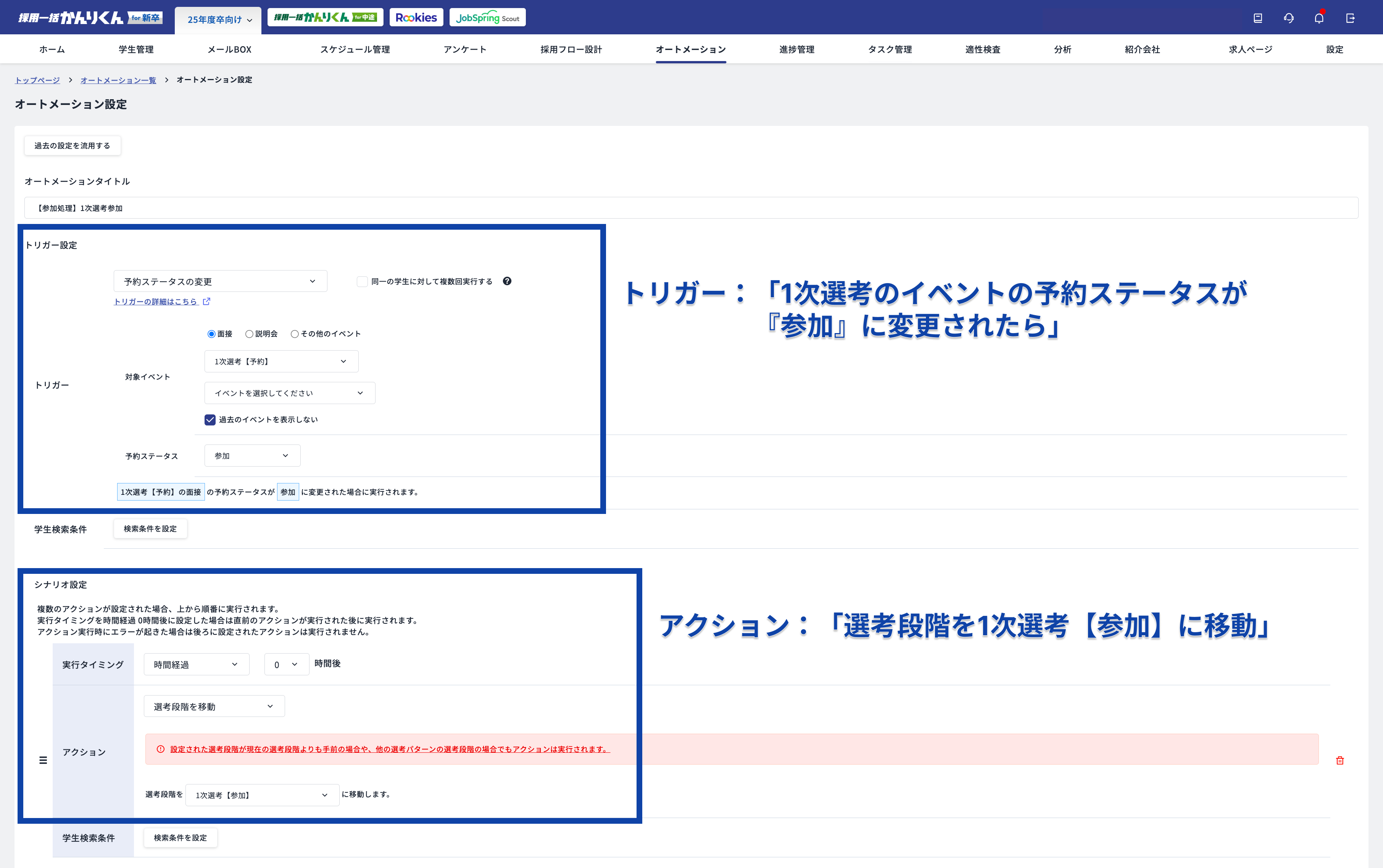The image size is (1383, 868).
Task: Go to 学生管理 menu tab
Action: tap(136, 49)
